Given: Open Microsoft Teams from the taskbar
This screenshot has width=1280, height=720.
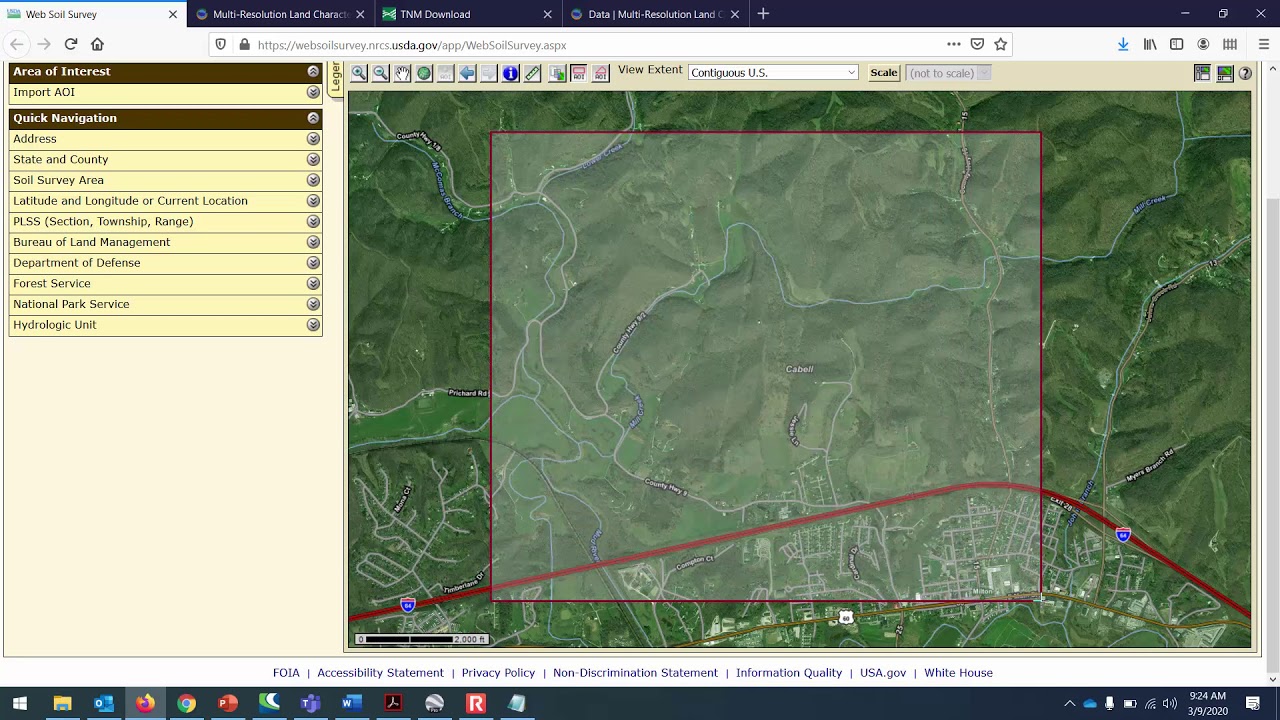Looking at the screenshot, I should [310, 703].
